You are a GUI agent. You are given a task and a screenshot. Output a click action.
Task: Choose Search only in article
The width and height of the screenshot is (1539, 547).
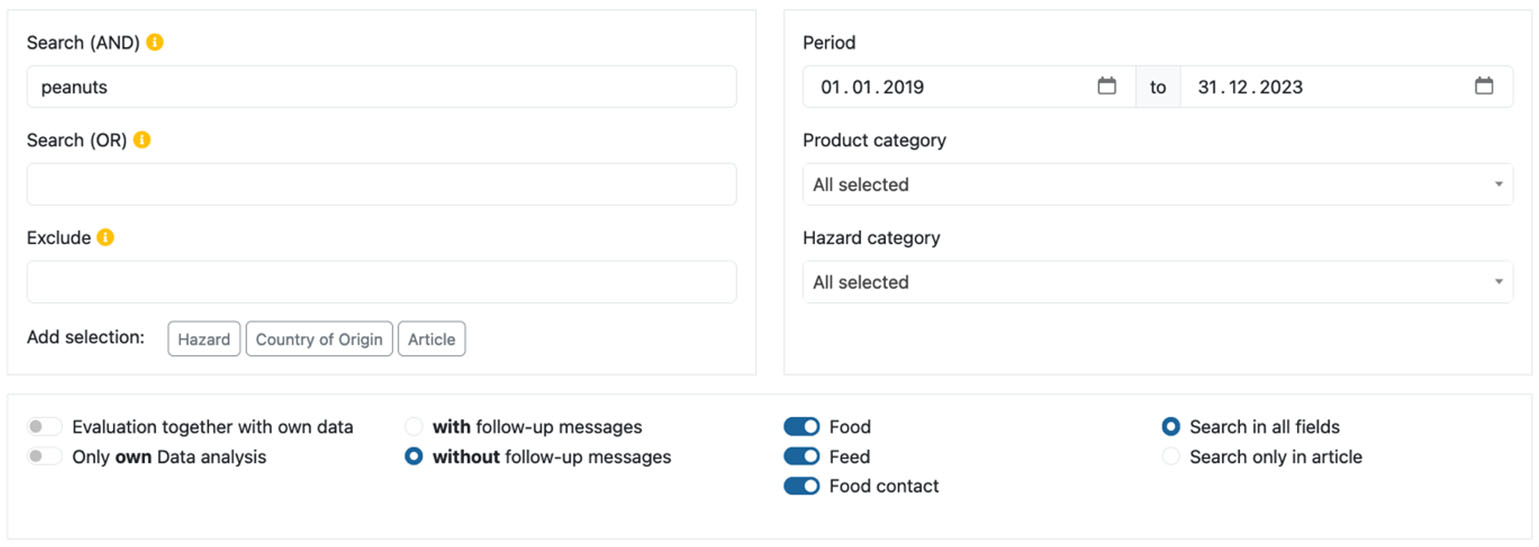[1171, 457]
